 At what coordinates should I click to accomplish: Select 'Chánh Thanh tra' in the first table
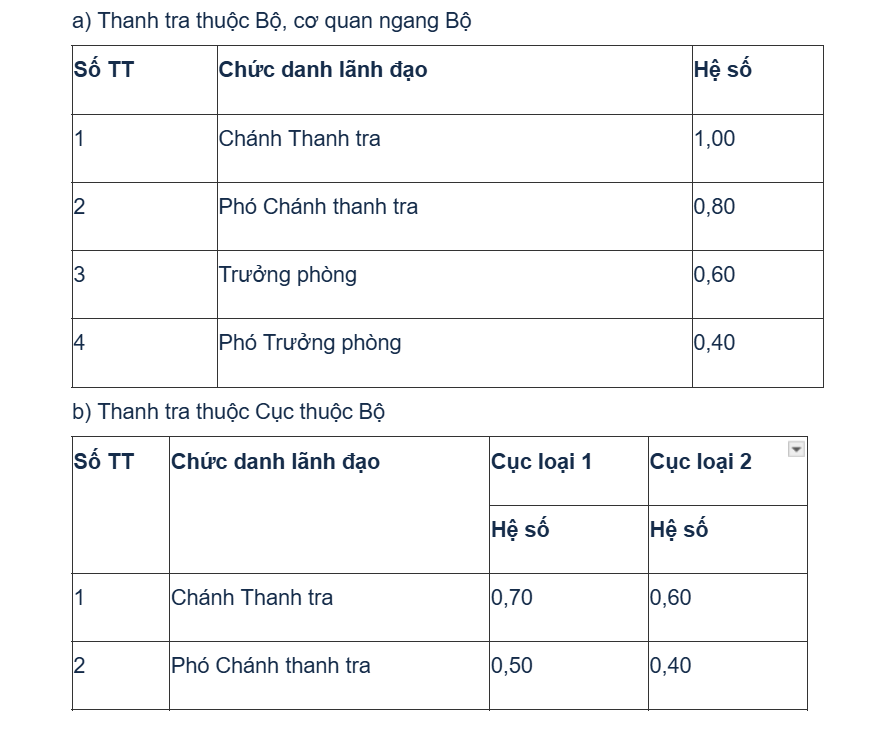tap(300, 139)
